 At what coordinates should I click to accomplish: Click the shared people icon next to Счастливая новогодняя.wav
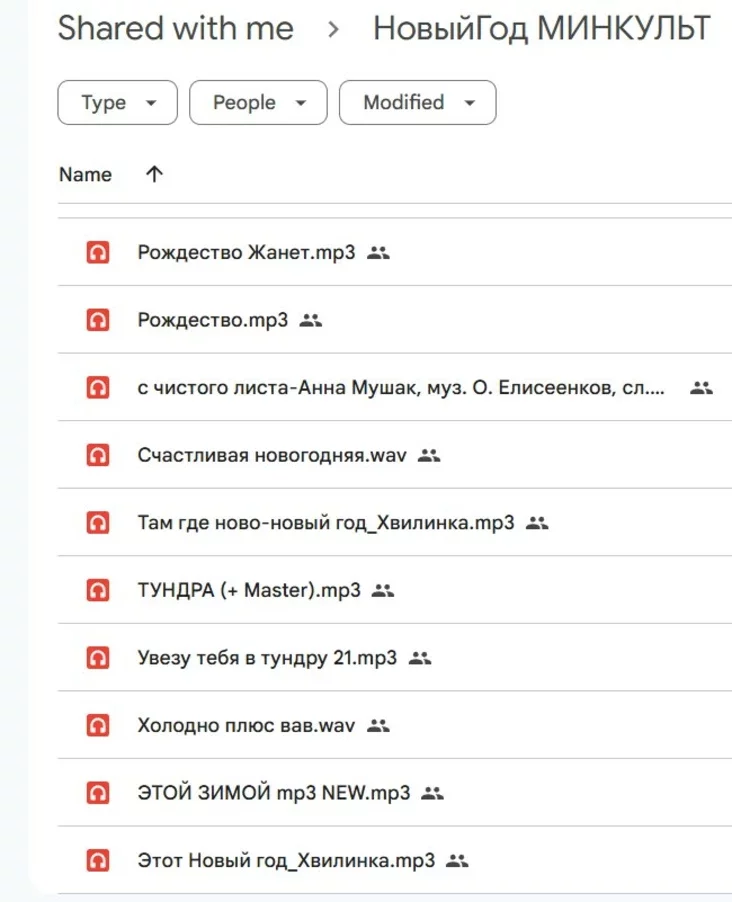point(429,456)
